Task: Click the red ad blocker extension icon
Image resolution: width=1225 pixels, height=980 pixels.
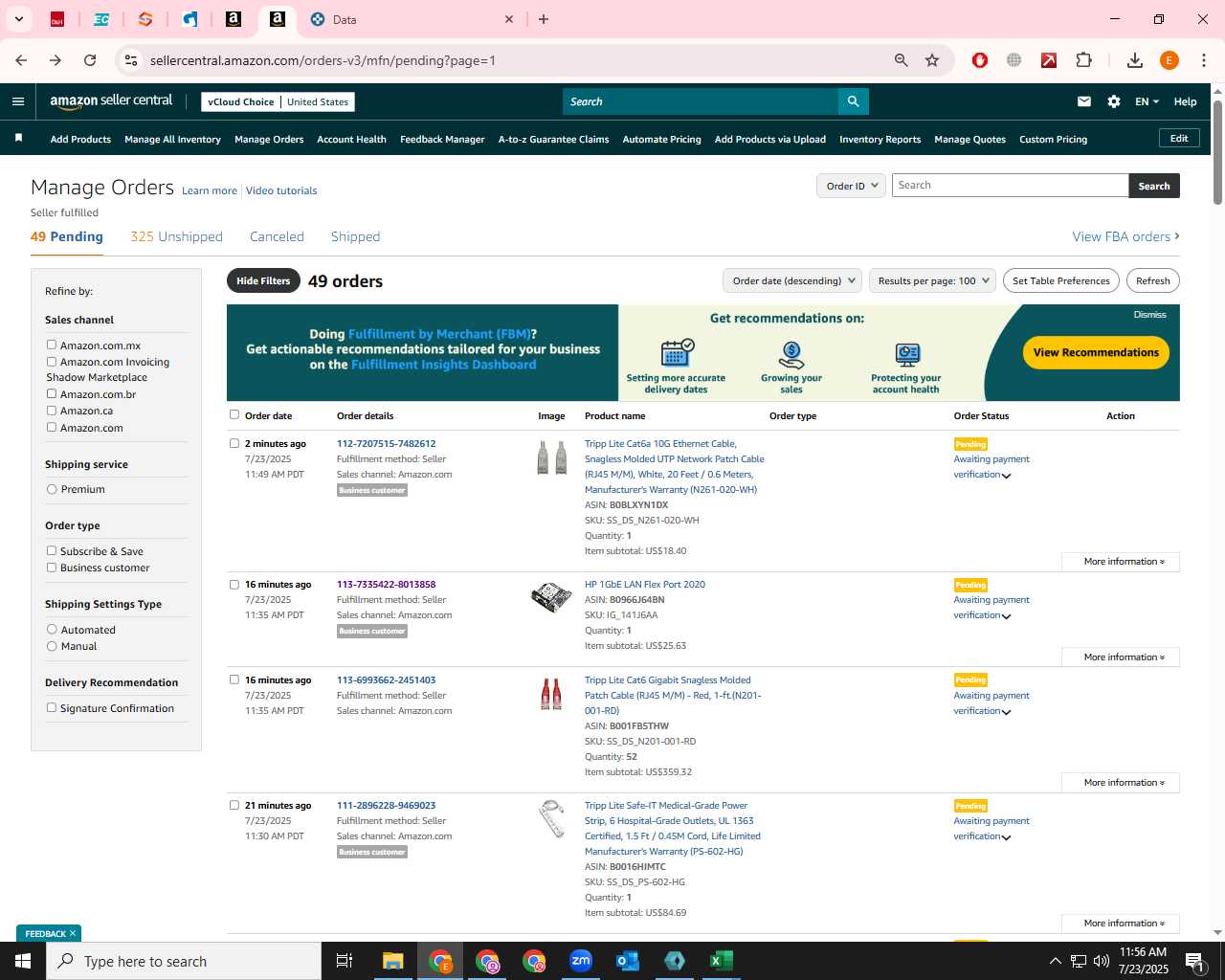Action: pos(979,60)
